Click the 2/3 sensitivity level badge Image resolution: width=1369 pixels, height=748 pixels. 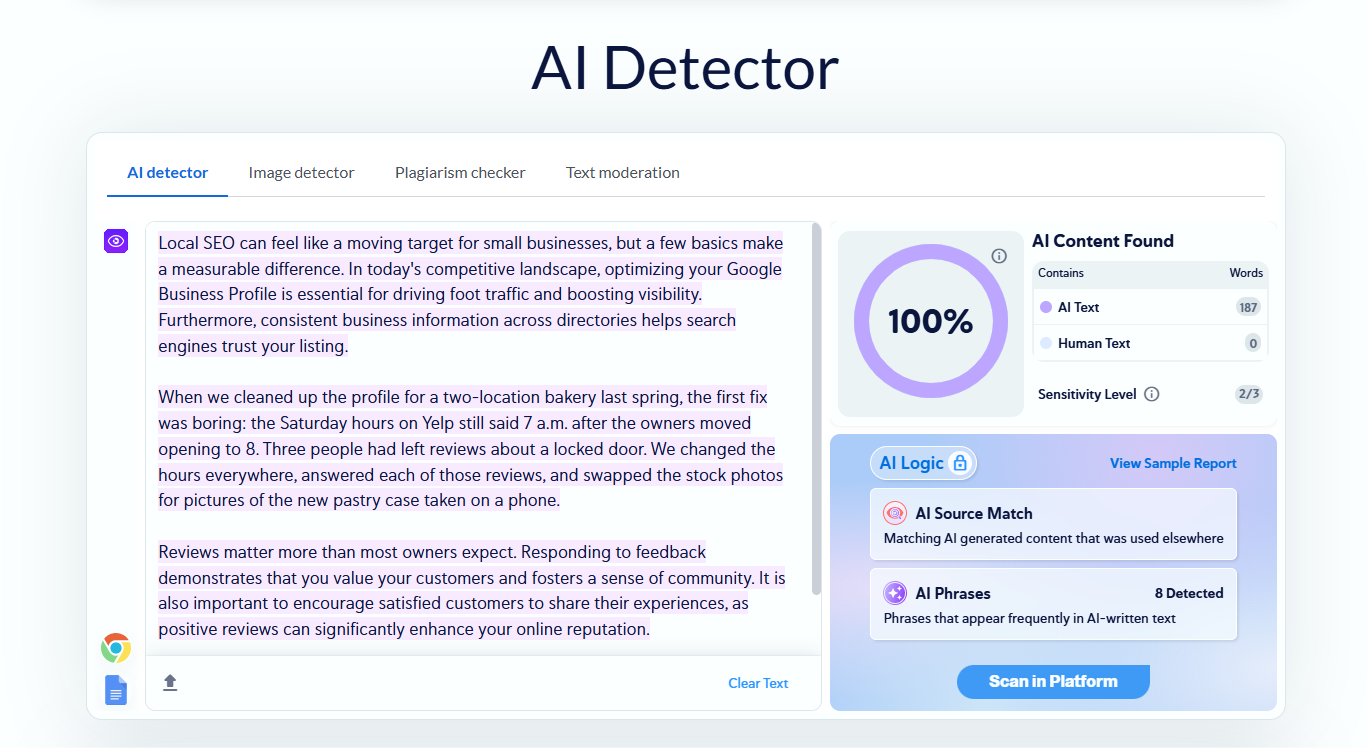[x=1249, y=394]
